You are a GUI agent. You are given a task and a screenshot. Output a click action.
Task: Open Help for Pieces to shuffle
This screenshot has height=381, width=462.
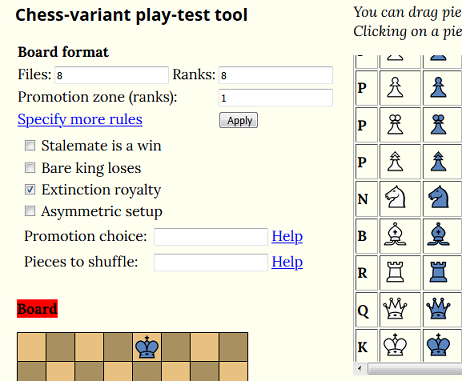click(287, 262)
